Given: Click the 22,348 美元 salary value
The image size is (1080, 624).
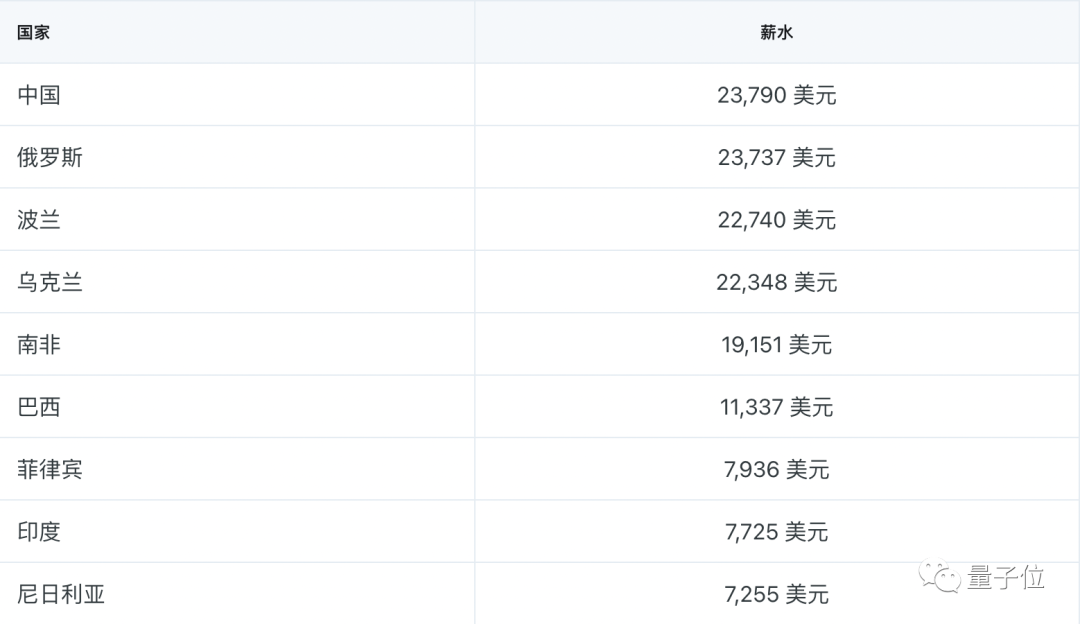Looking at the screenshot, I should 776,282.
